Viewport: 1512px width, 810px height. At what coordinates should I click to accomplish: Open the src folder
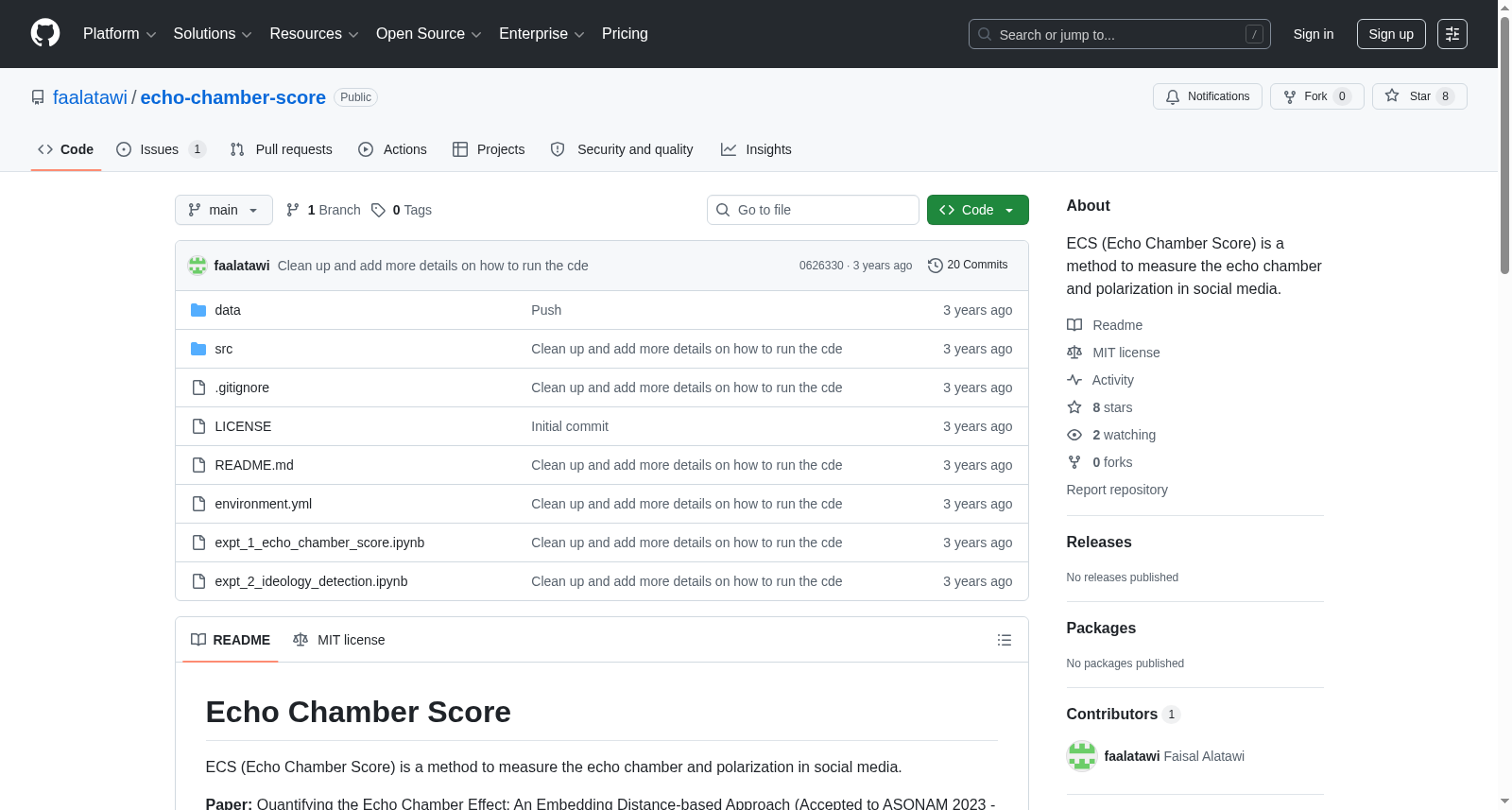pos(224,349)
